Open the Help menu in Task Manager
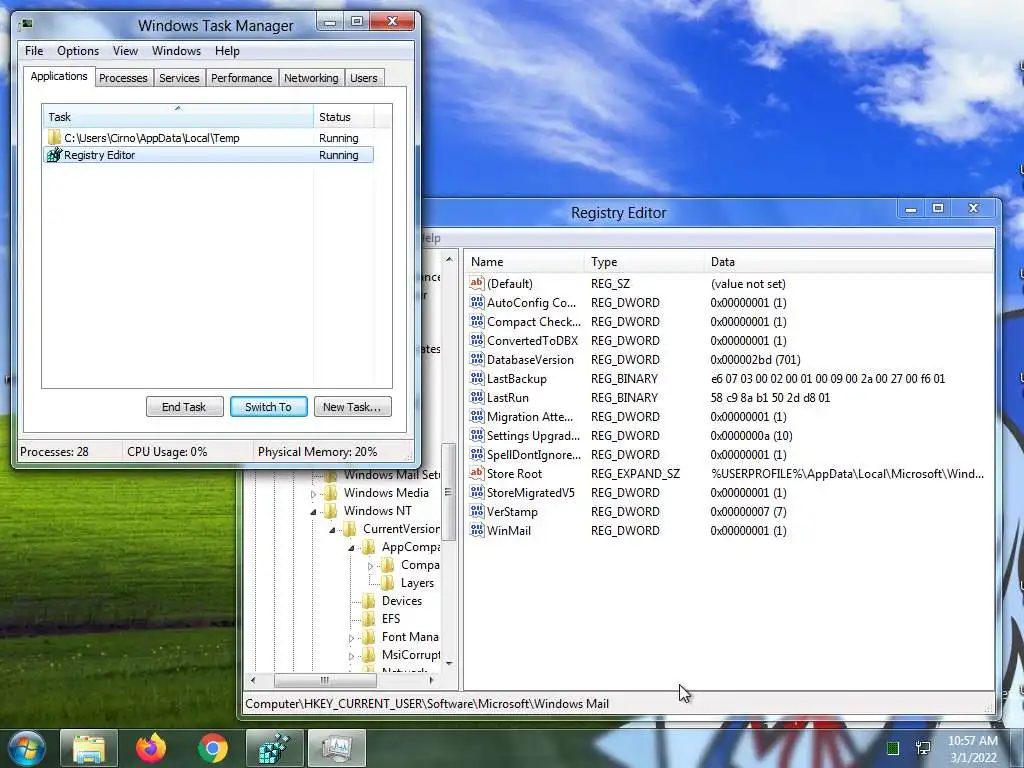This screenshot has height=768, width=1024. (227, 51)
